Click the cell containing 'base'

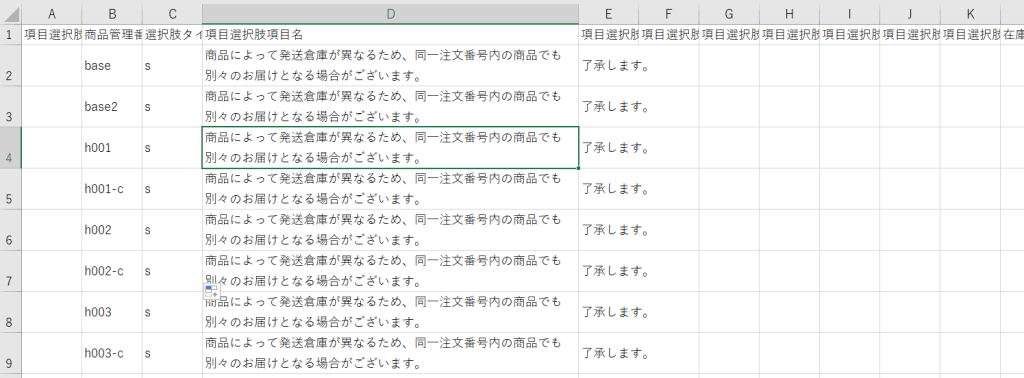112,65
